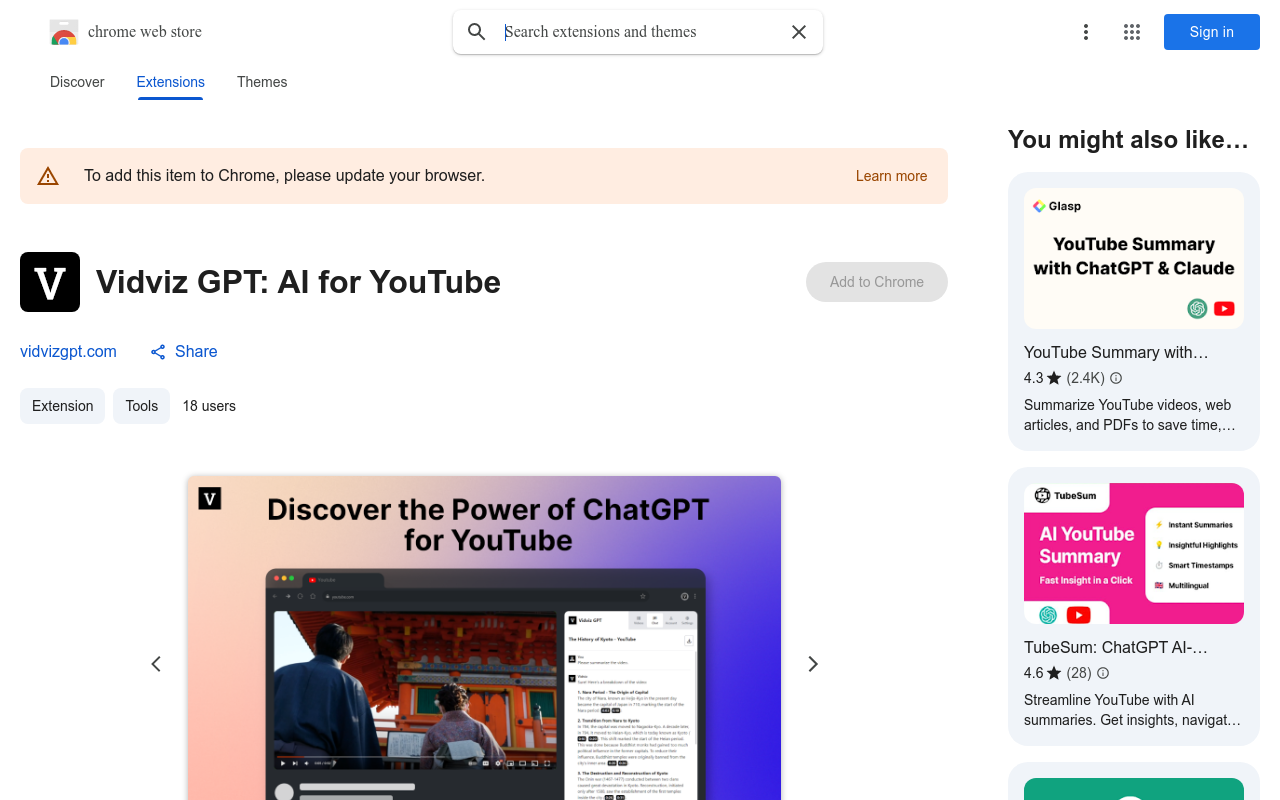Click the warning triangle icon
Viewport: 1280px width, 800px height.
(48, 176)
